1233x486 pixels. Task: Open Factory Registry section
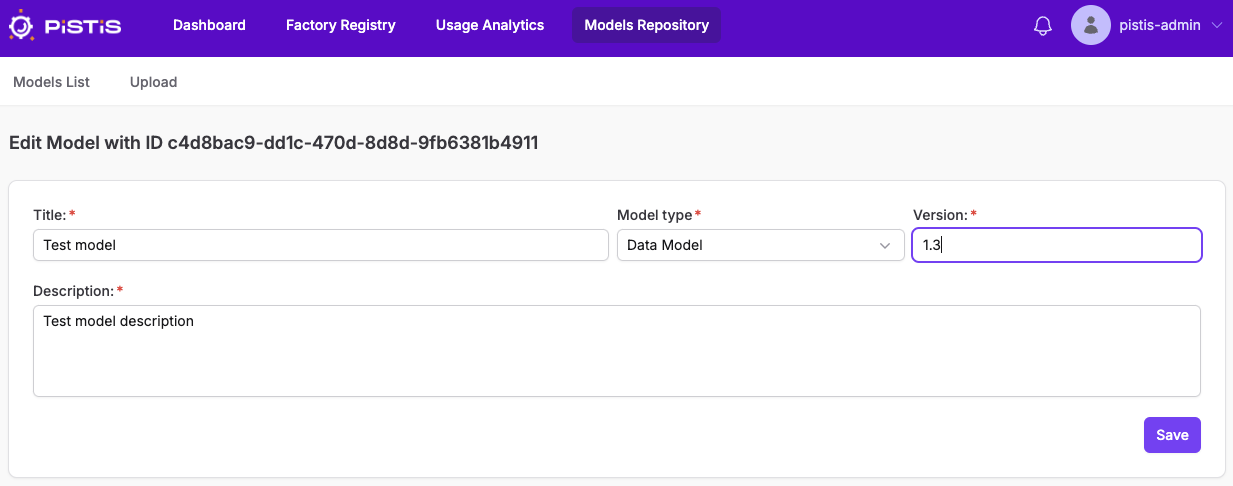click(341, 25)
